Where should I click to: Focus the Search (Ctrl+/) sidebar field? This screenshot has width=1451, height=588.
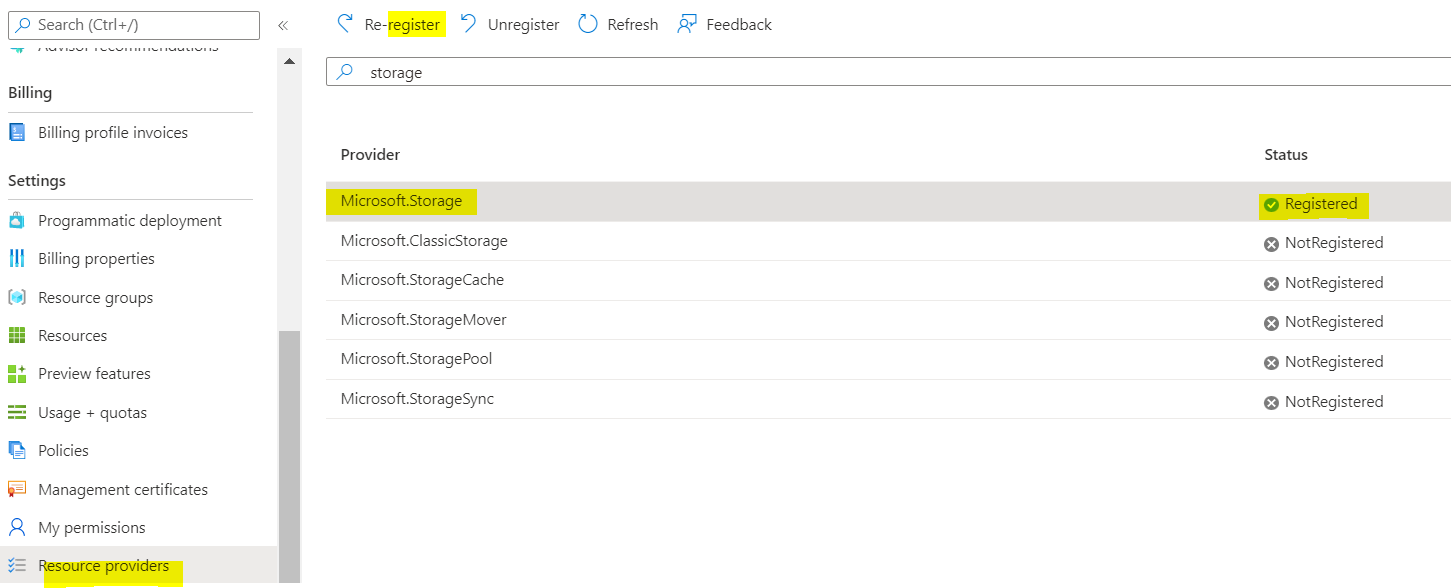(x=134, y=25)
